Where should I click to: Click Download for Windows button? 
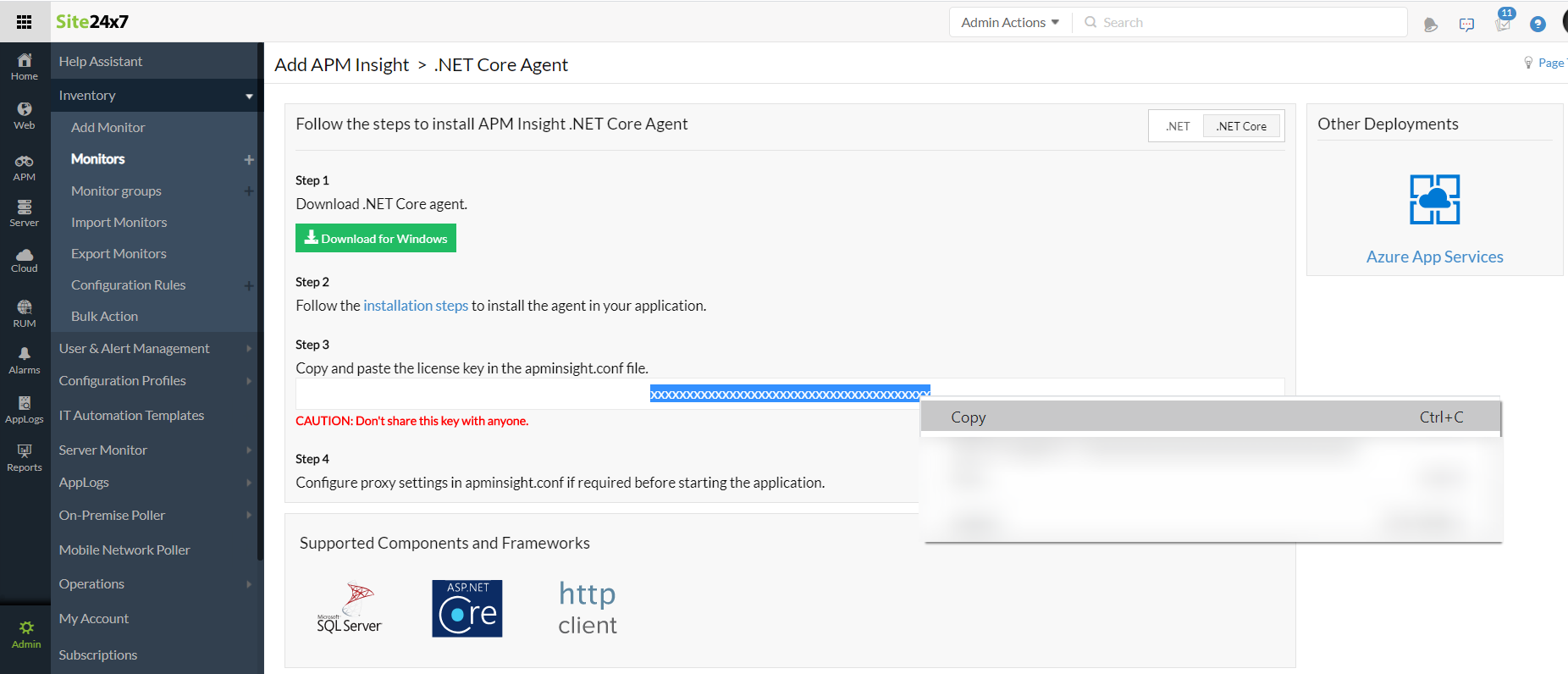[376, 239]
